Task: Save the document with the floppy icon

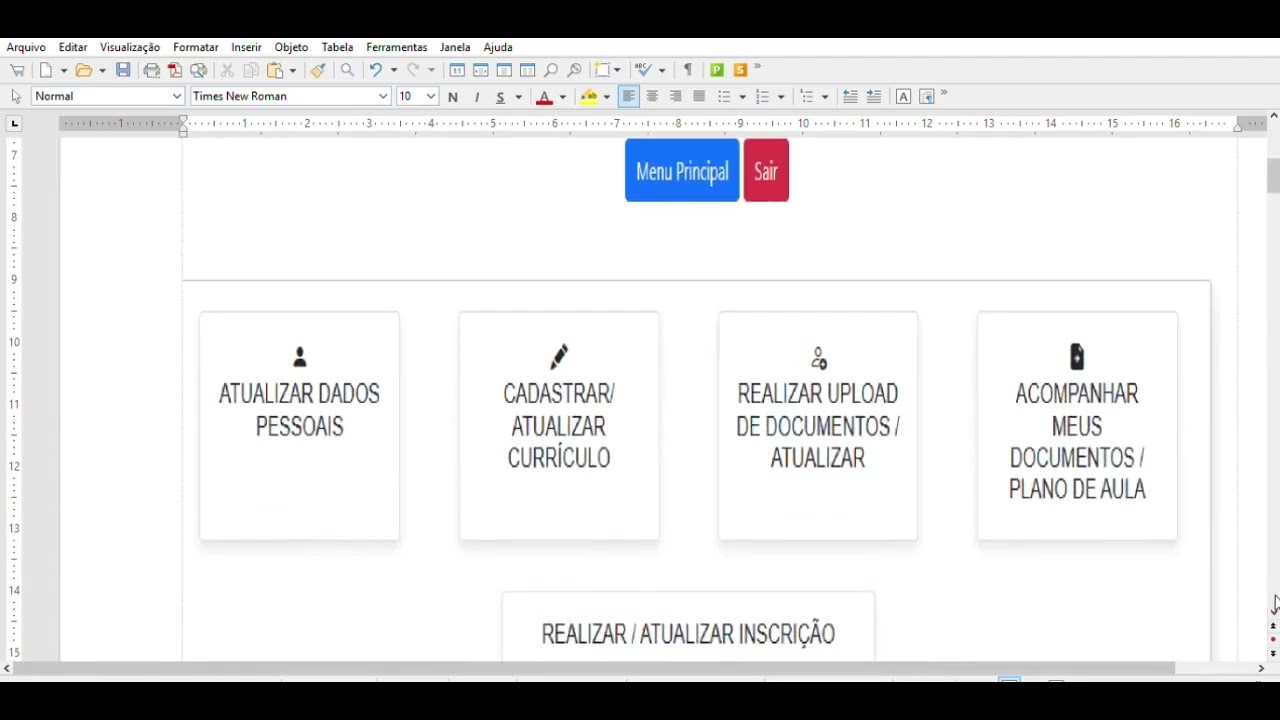Action: [123, 70]
